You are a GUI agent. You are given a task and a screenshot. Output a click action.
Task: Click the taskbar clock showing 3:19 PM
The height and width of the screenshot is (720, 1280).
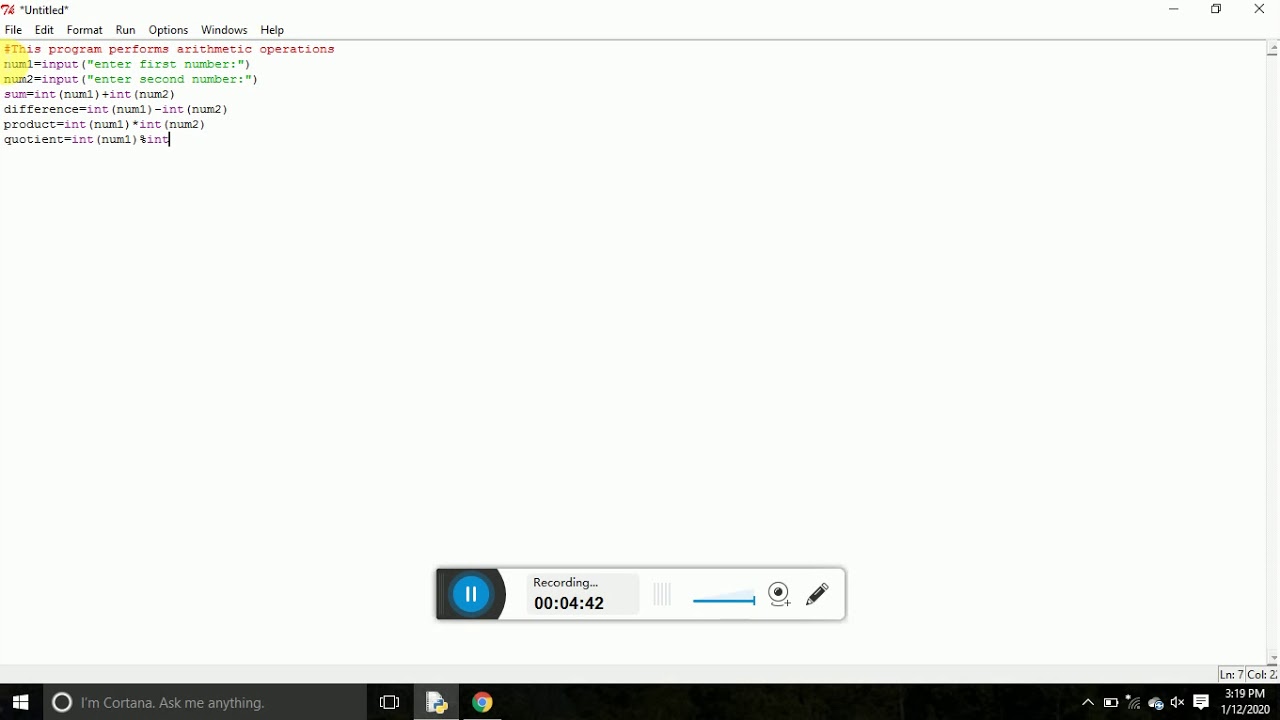[x=1246, y=702]
